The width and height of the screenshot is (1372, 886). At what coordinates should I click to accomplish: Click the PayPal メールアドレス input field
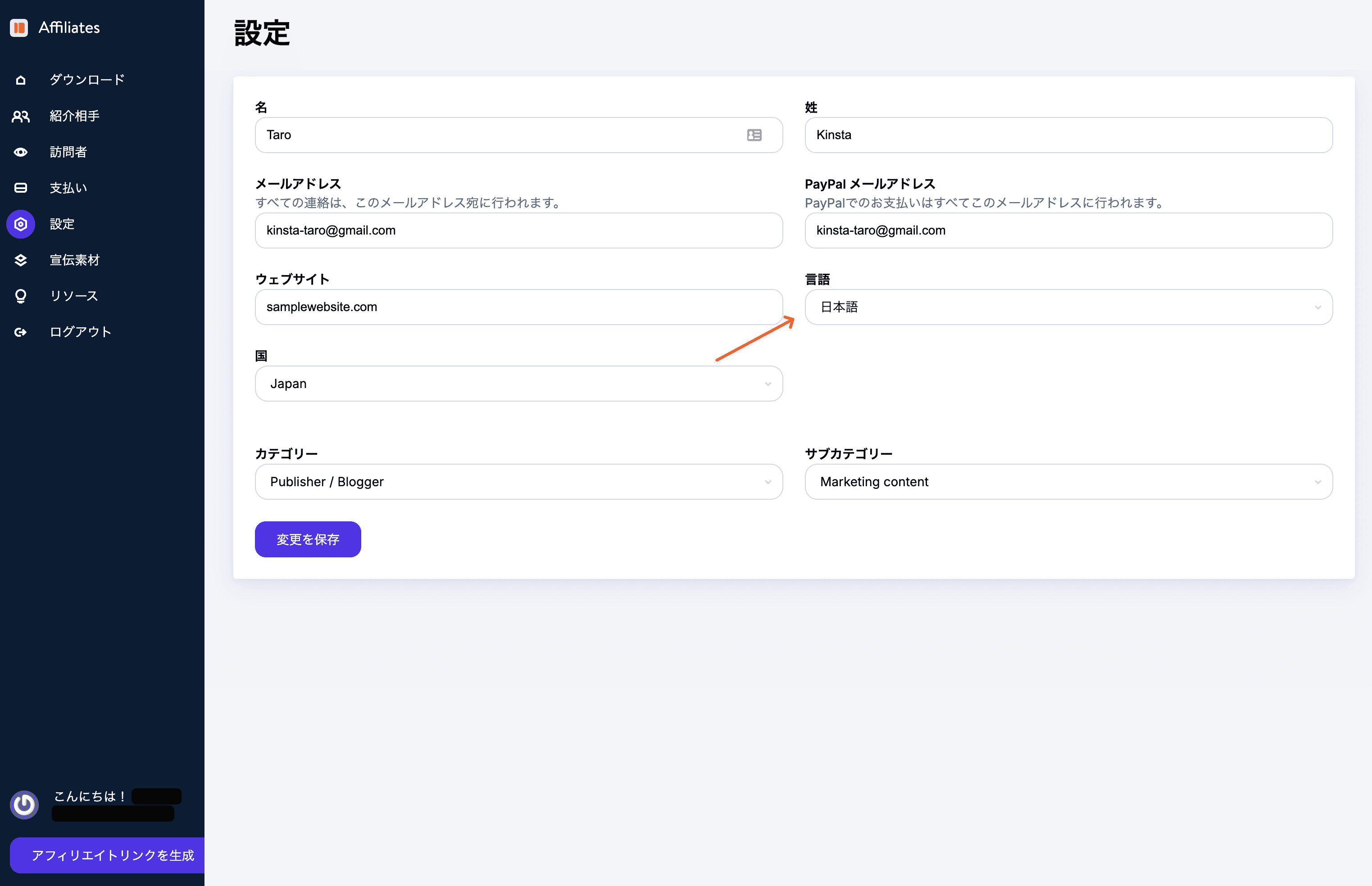1069,231
